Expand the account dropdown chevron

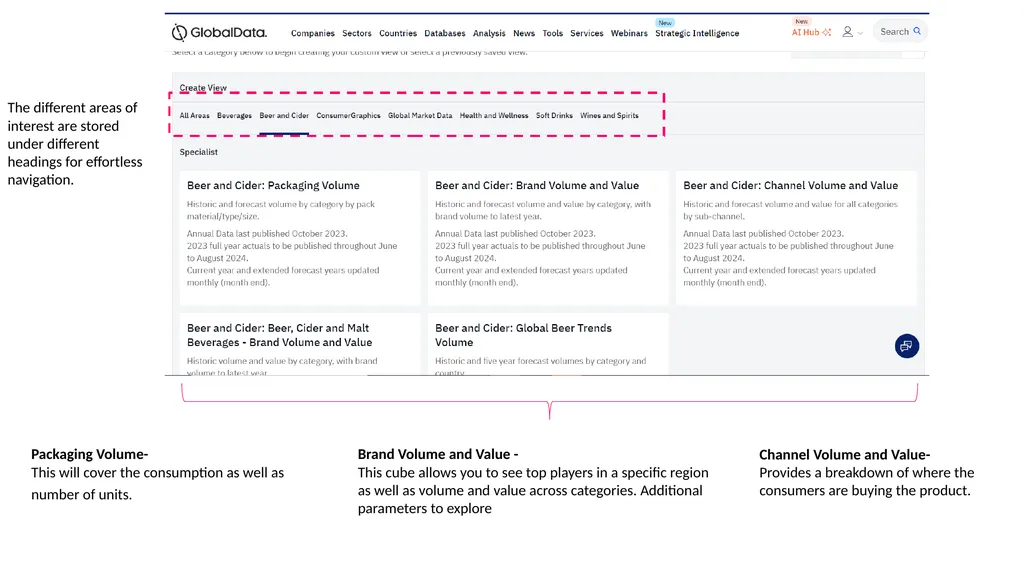(x=860, y=33)
